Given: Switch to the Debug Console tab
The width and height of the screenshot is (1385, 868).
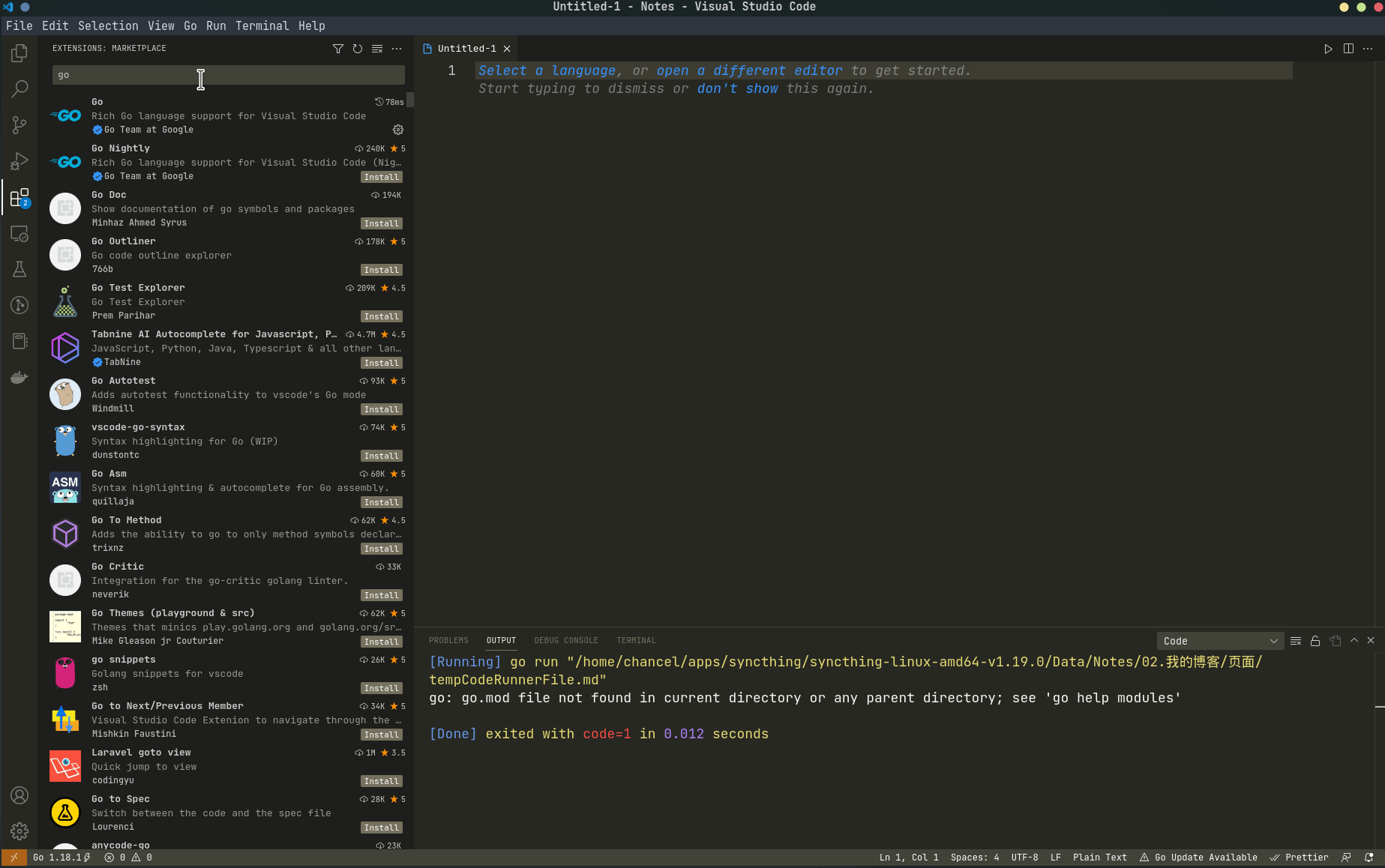Looking at the screenshot, I should click(x=565, y=640).
